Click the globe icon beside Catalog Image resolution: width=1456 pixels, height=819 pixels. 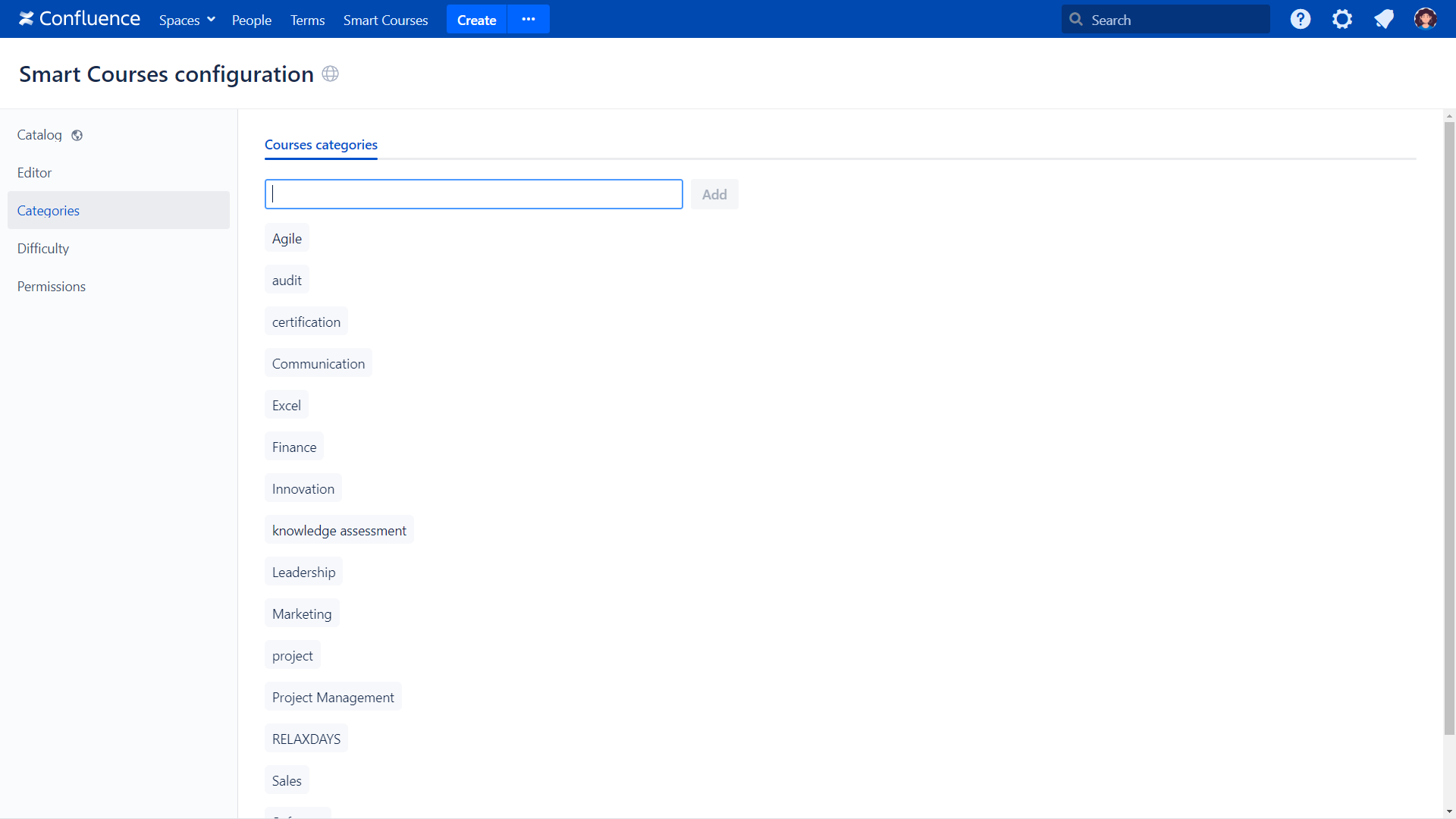(77, 135)
